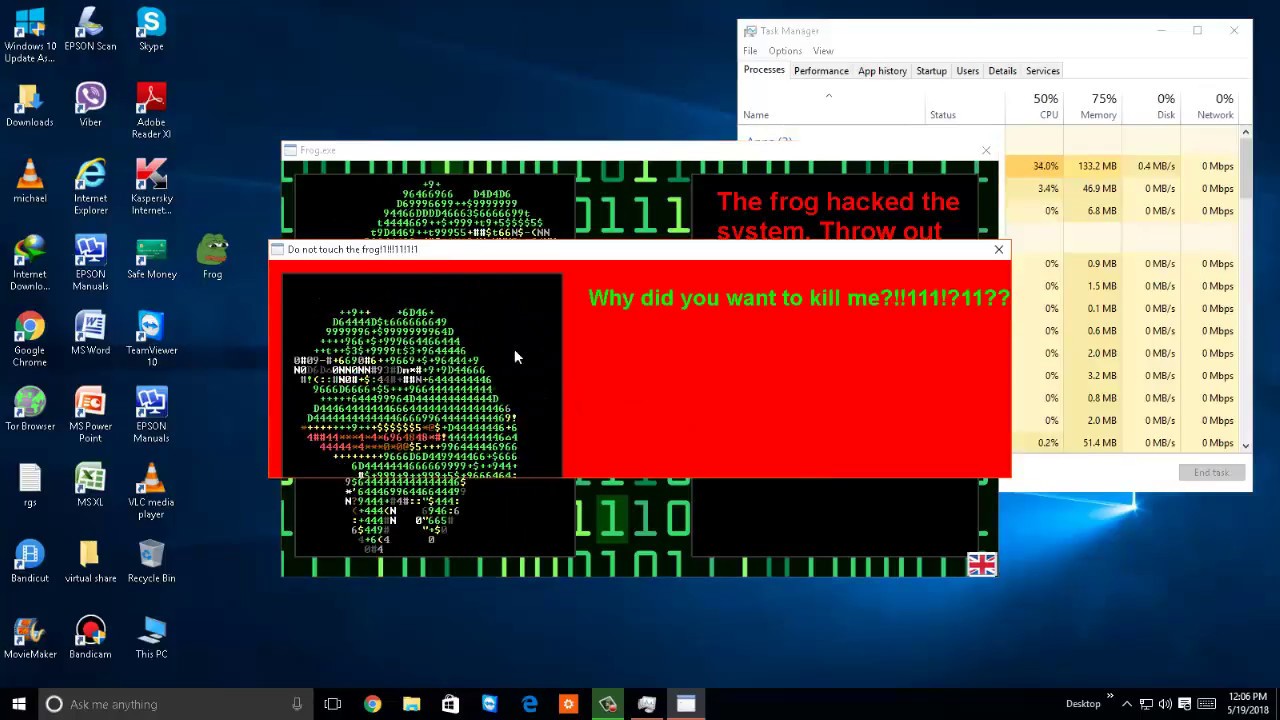The height and width of the screenshot is (720, 1280).
Task: Launch Viber from the desktop
Action: point(90,106)
